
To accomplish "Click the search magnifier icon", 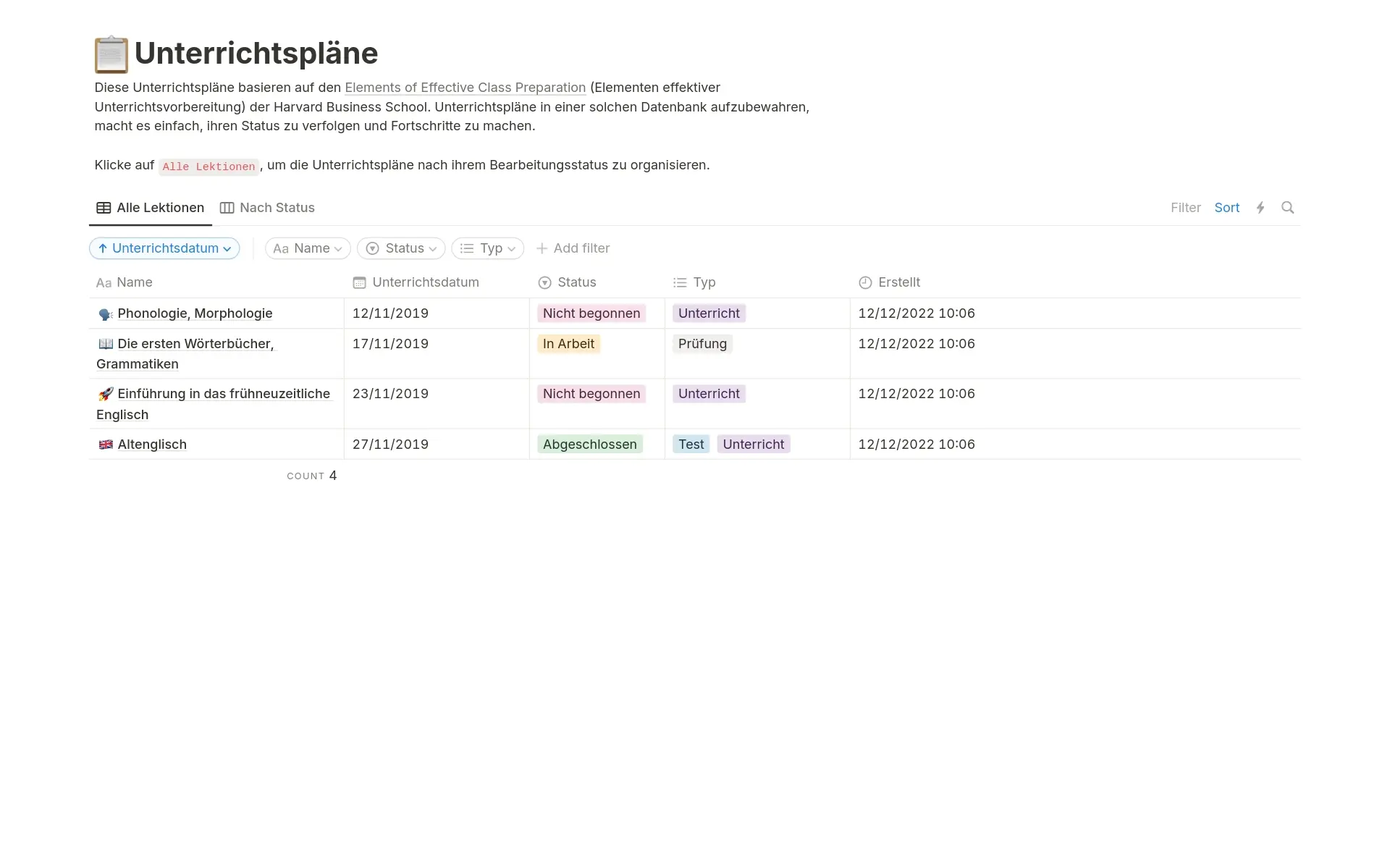I will (x=1287, y=208).
